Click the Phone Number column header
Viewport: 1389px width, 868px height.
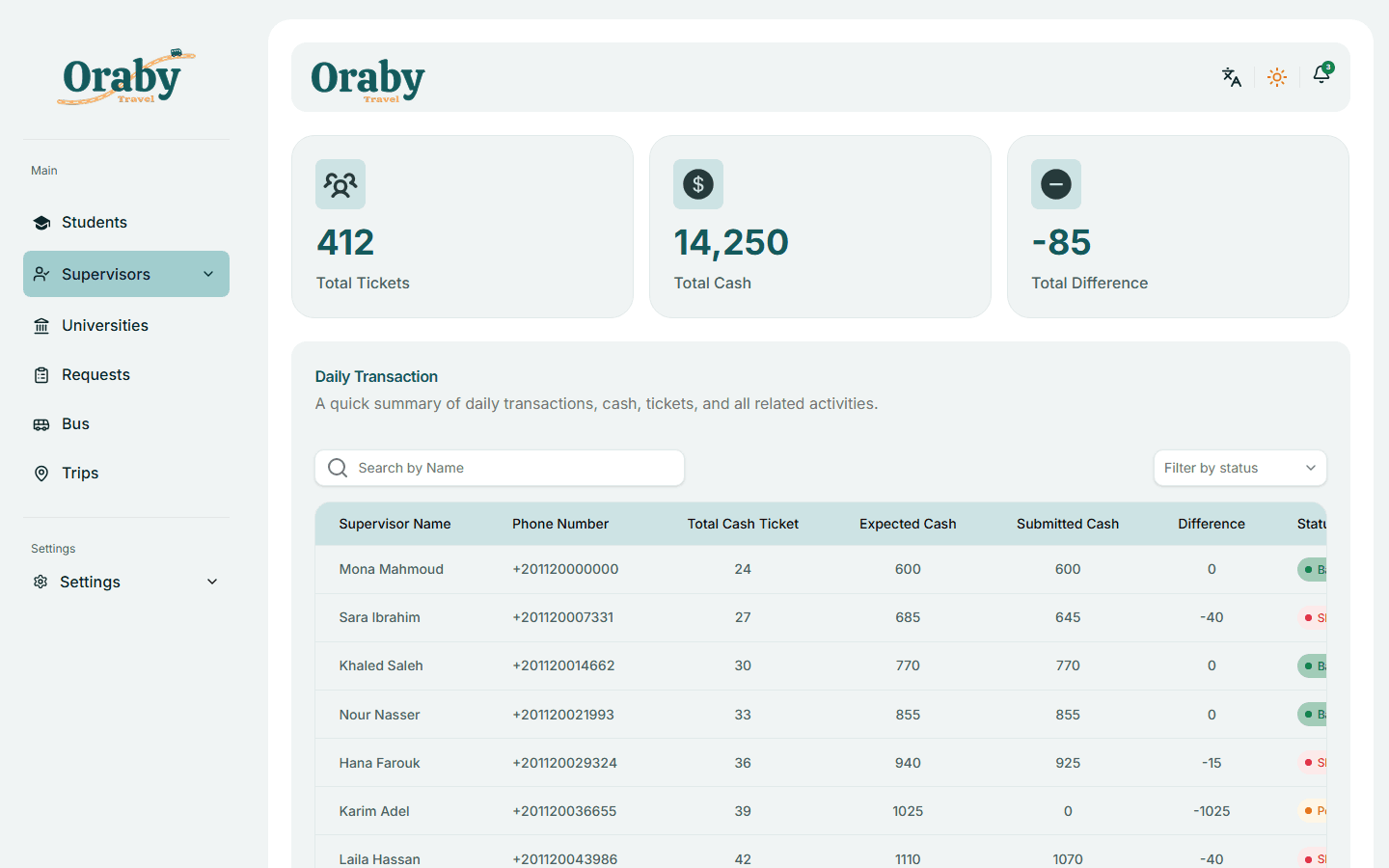point(560,524)
